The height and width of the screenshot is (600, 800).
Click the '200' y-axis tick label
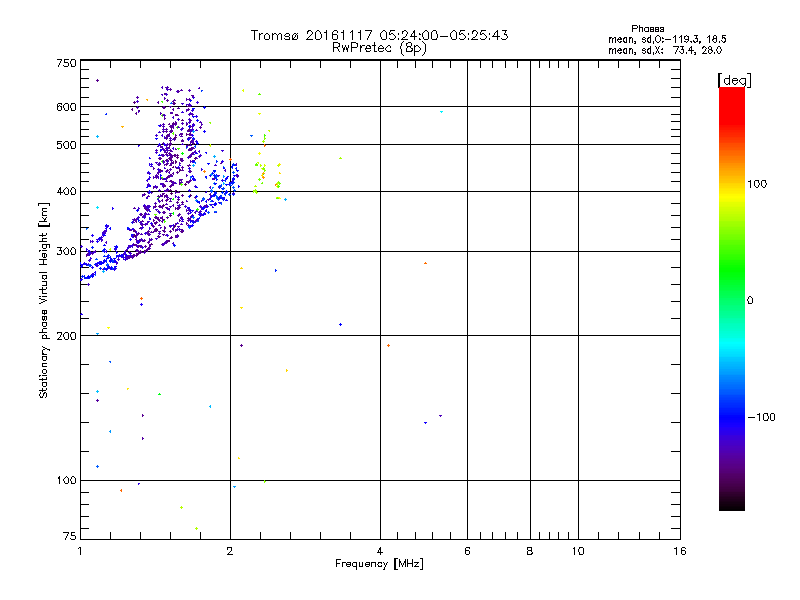(66, 336)
